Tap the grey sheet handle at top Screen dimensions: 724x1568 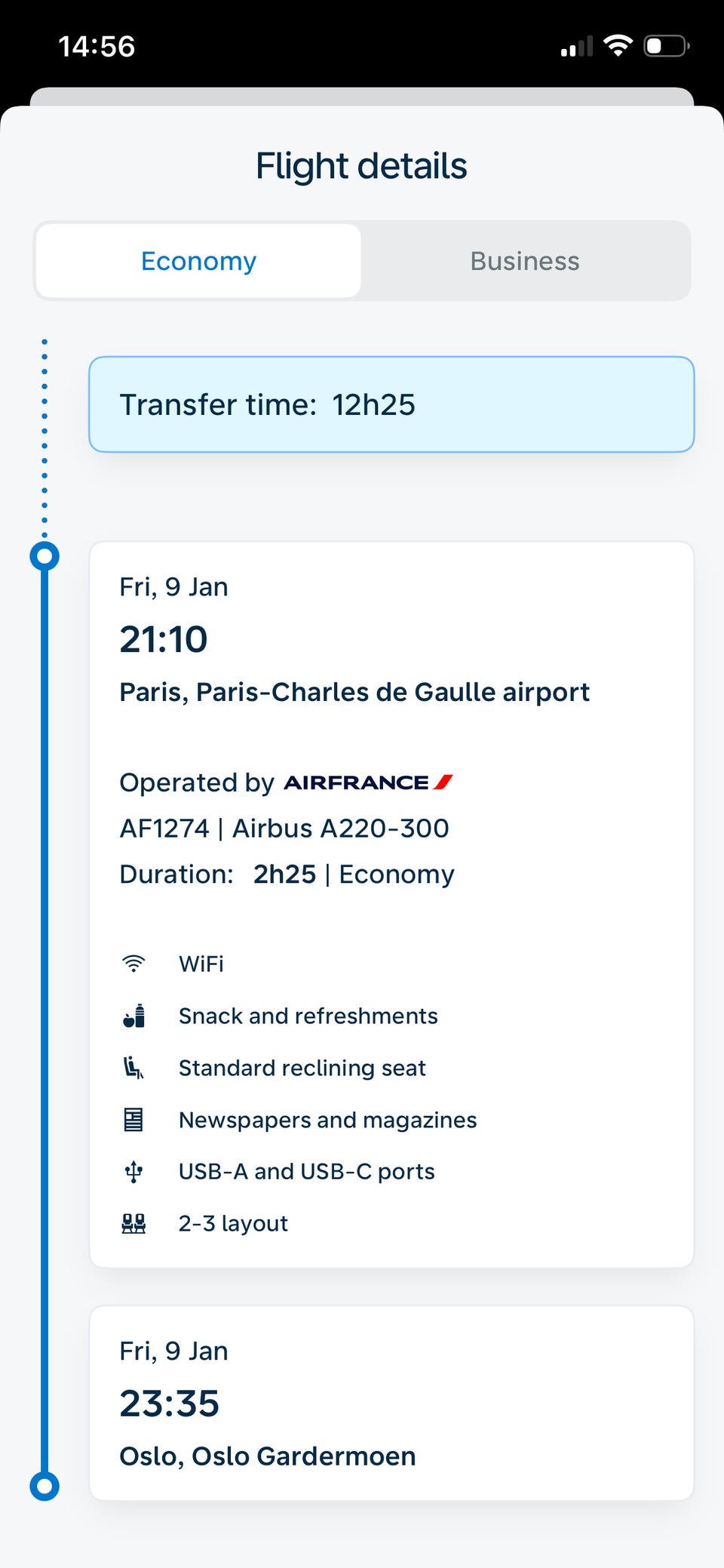tap(362, 97)
